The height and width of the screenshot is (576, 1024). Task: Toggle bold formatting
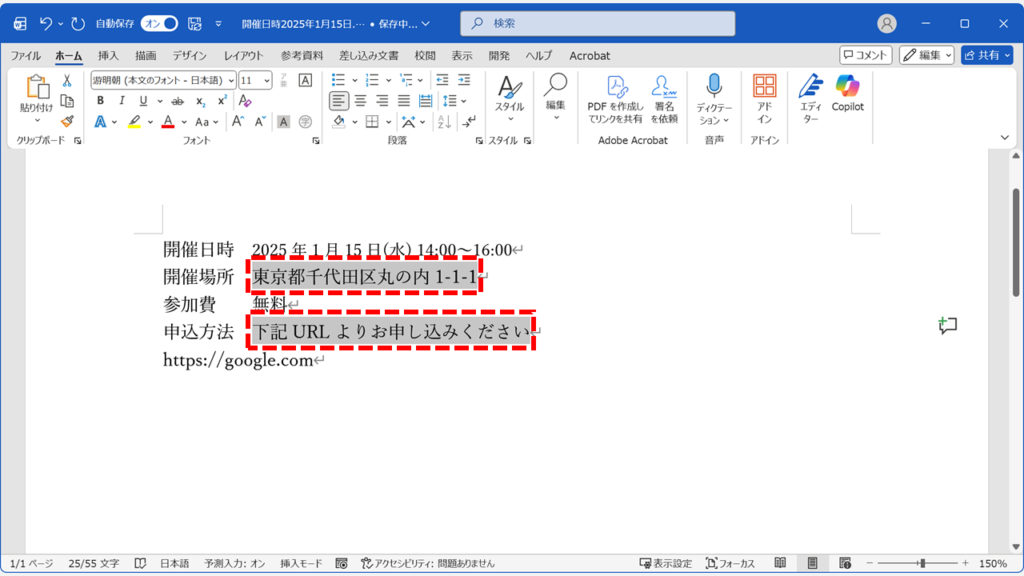(x=100, y=100)
